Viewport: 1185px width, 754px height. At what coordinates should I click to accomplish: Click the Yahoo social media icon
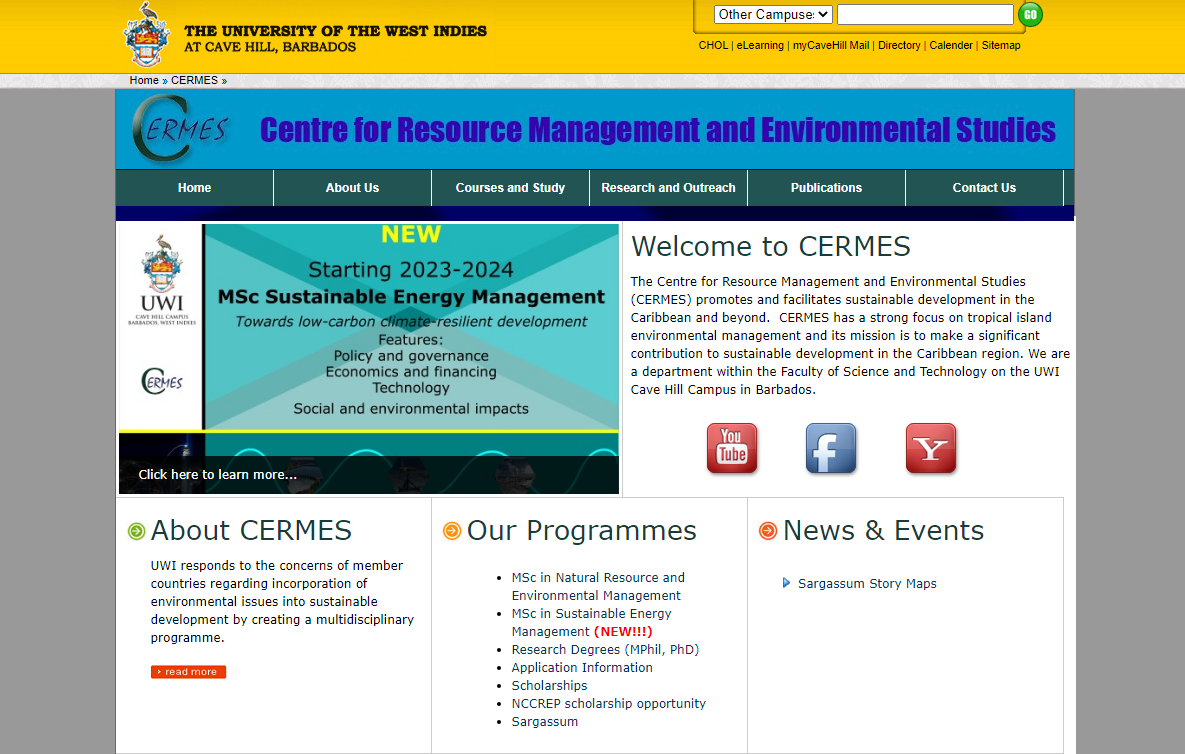point(930,448)
